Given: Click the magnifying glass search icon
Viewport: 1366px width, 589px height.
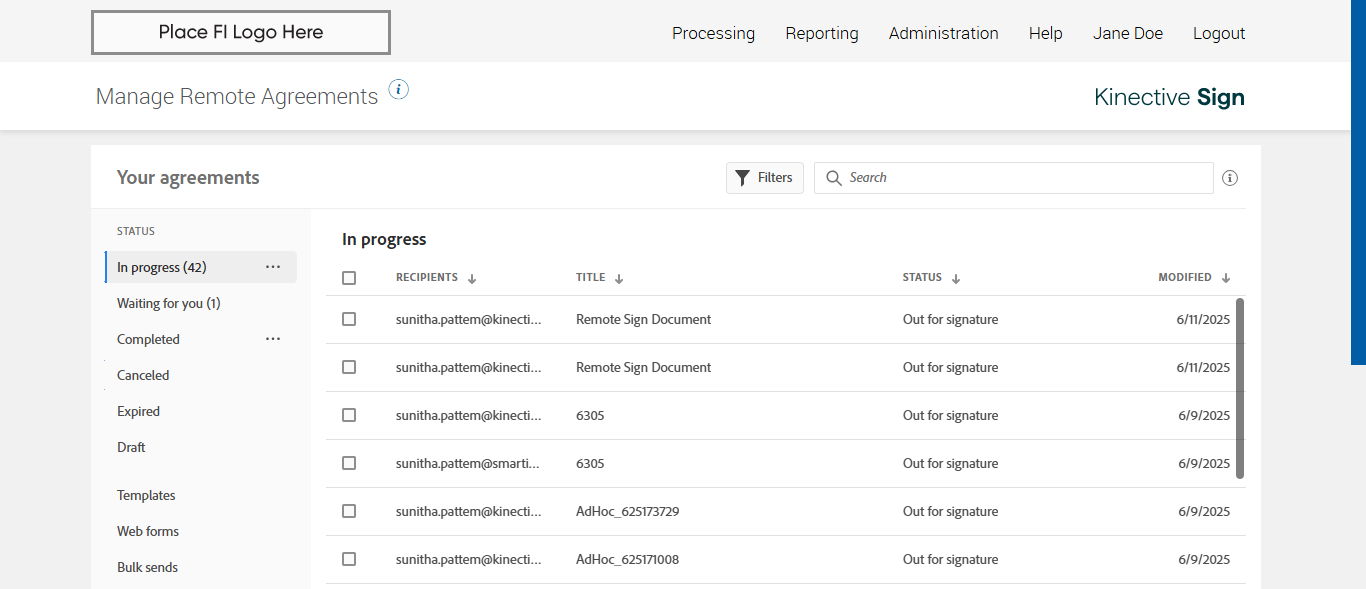Looking at the screenshot, I should point(834,178).
